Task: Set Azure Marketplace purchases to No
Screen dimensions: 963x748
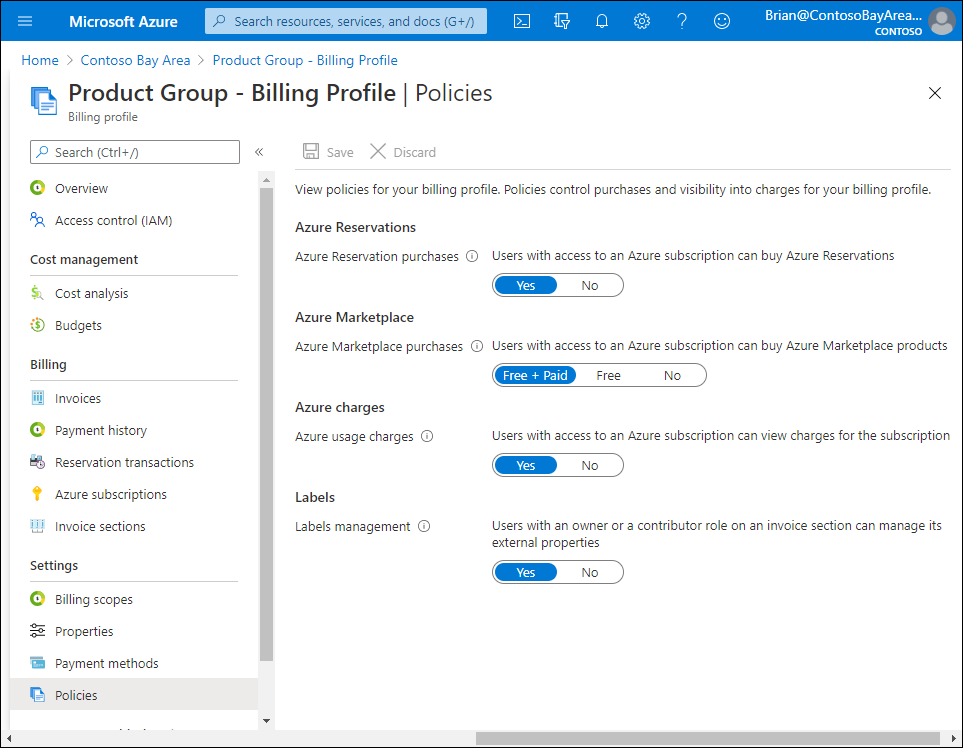Action: tap(672, 375)
